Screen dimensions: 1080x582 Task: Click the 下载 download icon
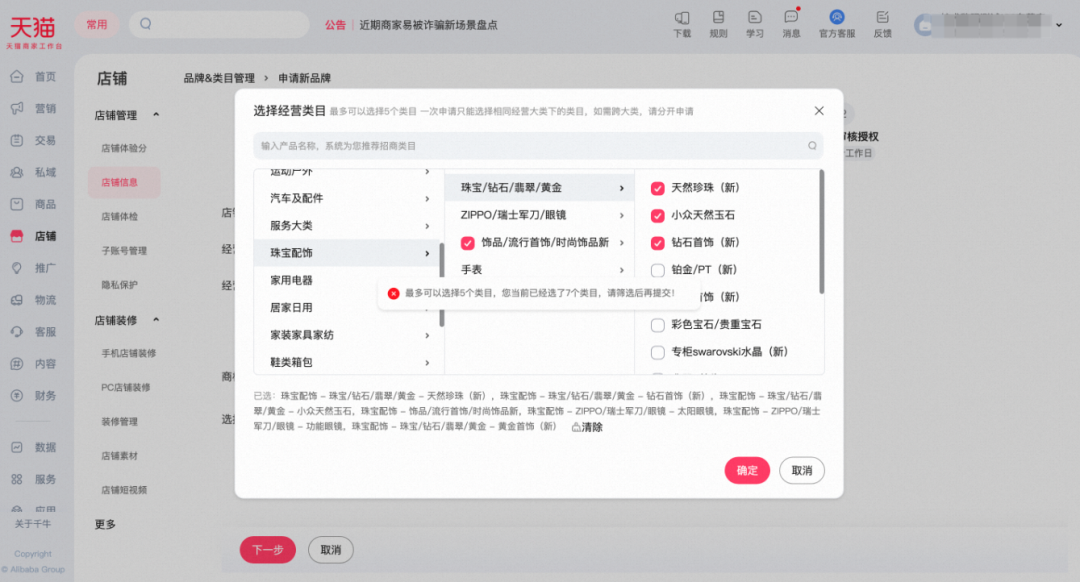pyautogui.click(x=682, y=22)
